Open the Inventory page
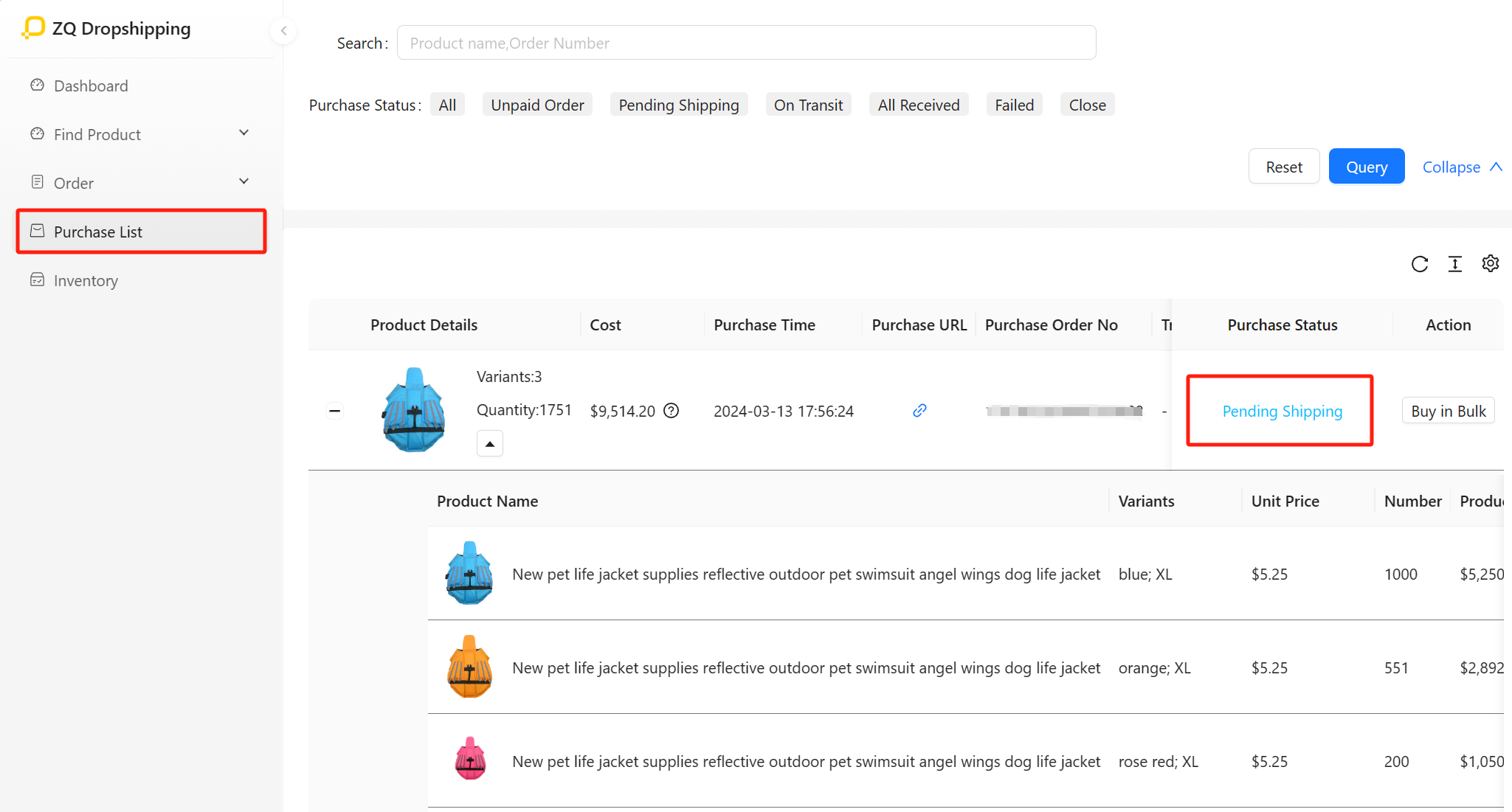 click(x=86, y=280)
